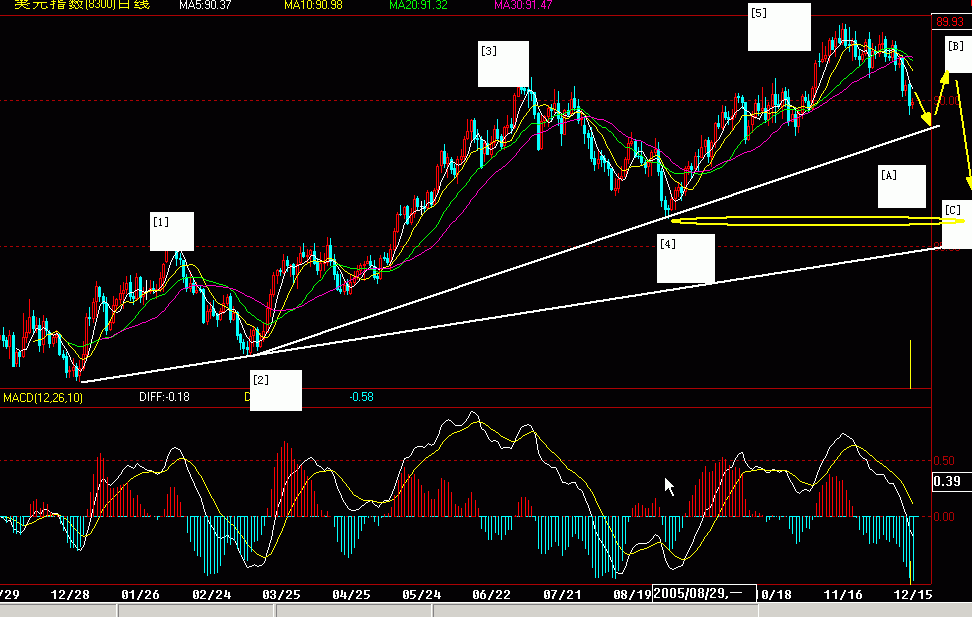This screenshot has height=617, width=972.
Task: Click the 11/16 date on the time axis
Action: click(843, 595)
